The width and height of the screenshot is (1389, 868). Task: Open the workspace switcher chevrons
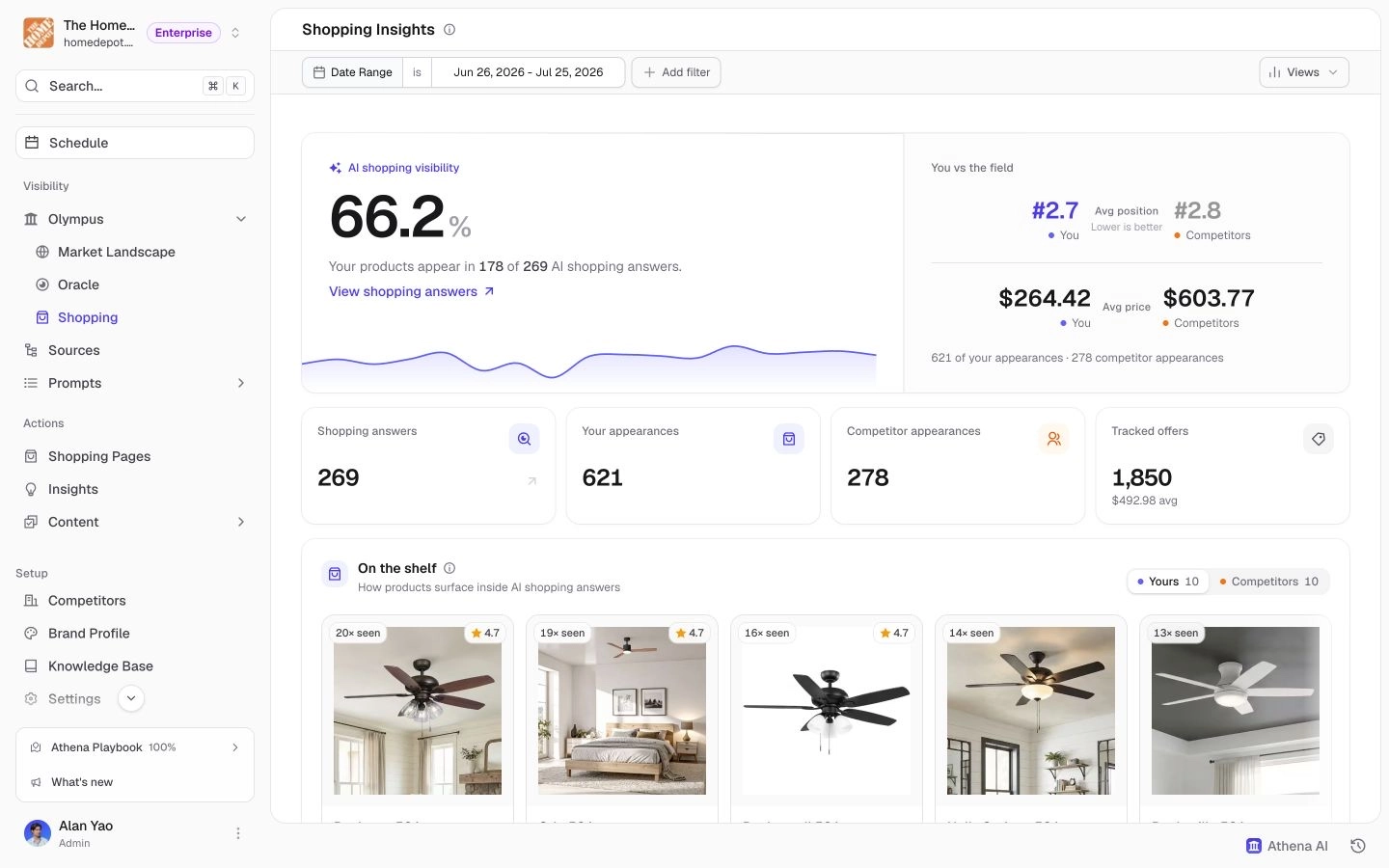point(235,33)
